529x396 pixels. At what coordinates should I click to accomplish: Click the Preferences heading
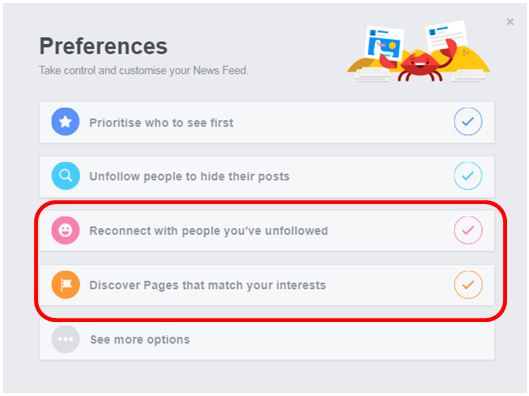[x=103, y=46]
